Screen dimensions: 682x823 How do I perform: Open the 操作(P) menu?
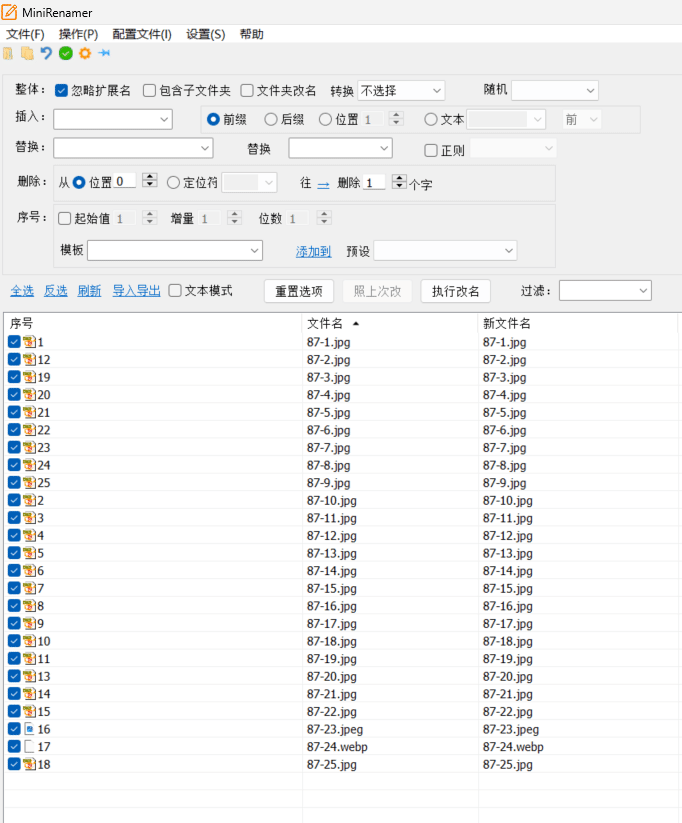coord(79,35)
